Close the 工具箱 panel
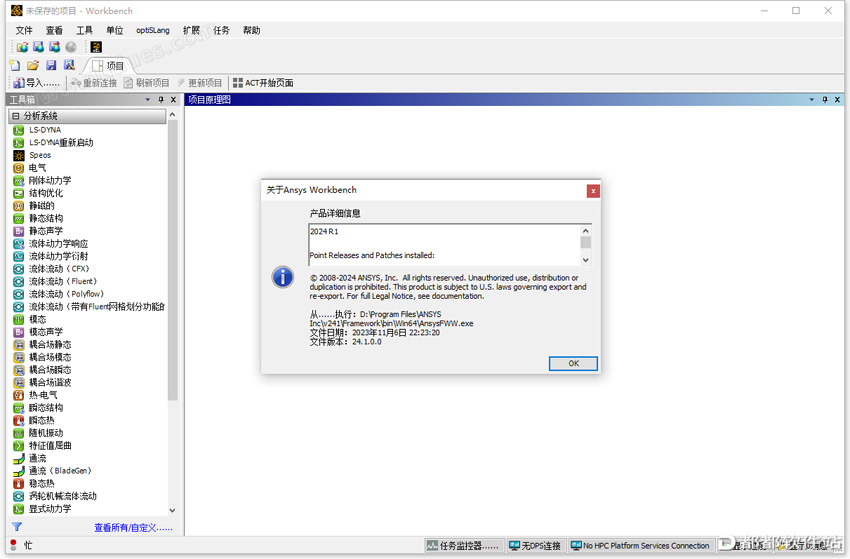The image size is (850, 559). pyautogui.click(x=173, y=100)
